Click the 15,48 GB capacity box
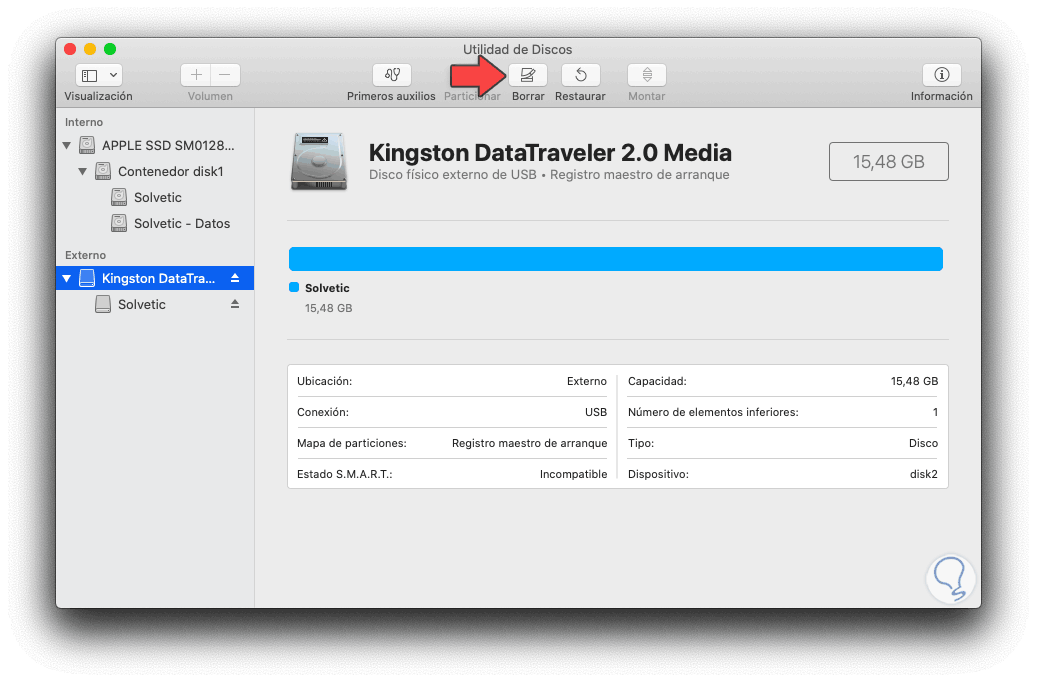1037x682 pixels. point(888,161)
